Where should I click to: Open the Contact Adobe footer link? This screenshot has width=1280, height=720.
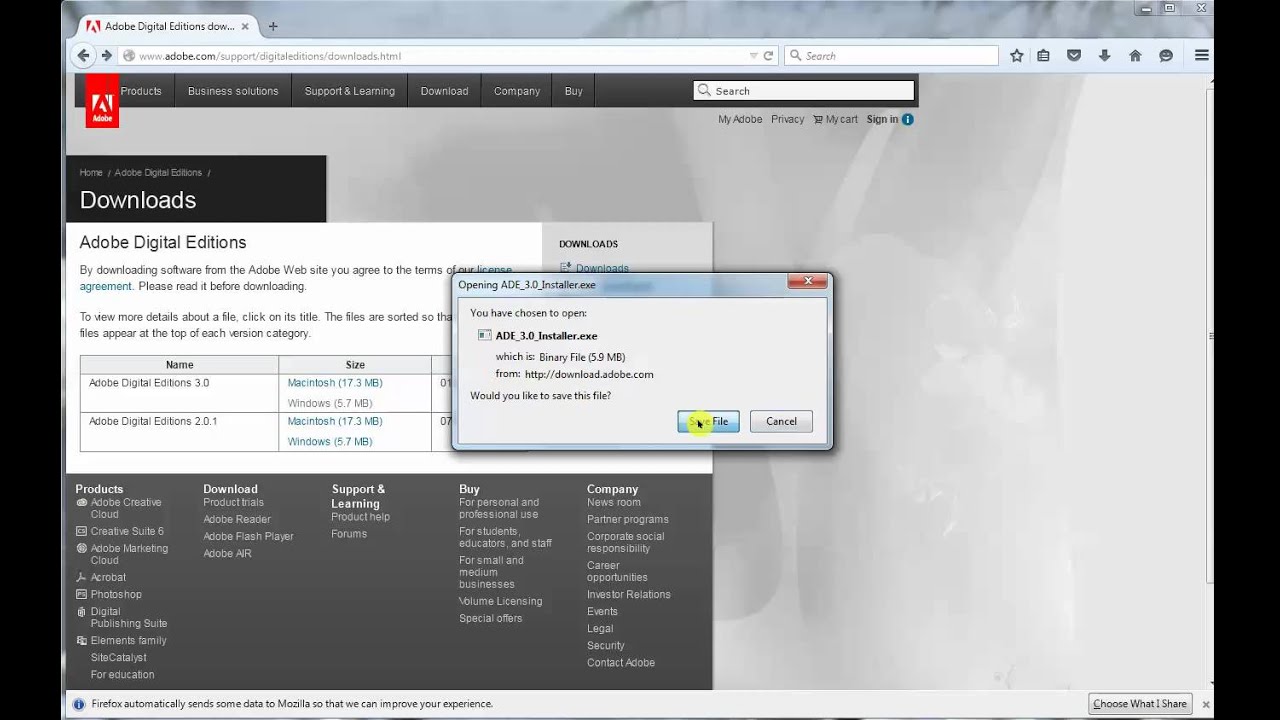(621, 662)
